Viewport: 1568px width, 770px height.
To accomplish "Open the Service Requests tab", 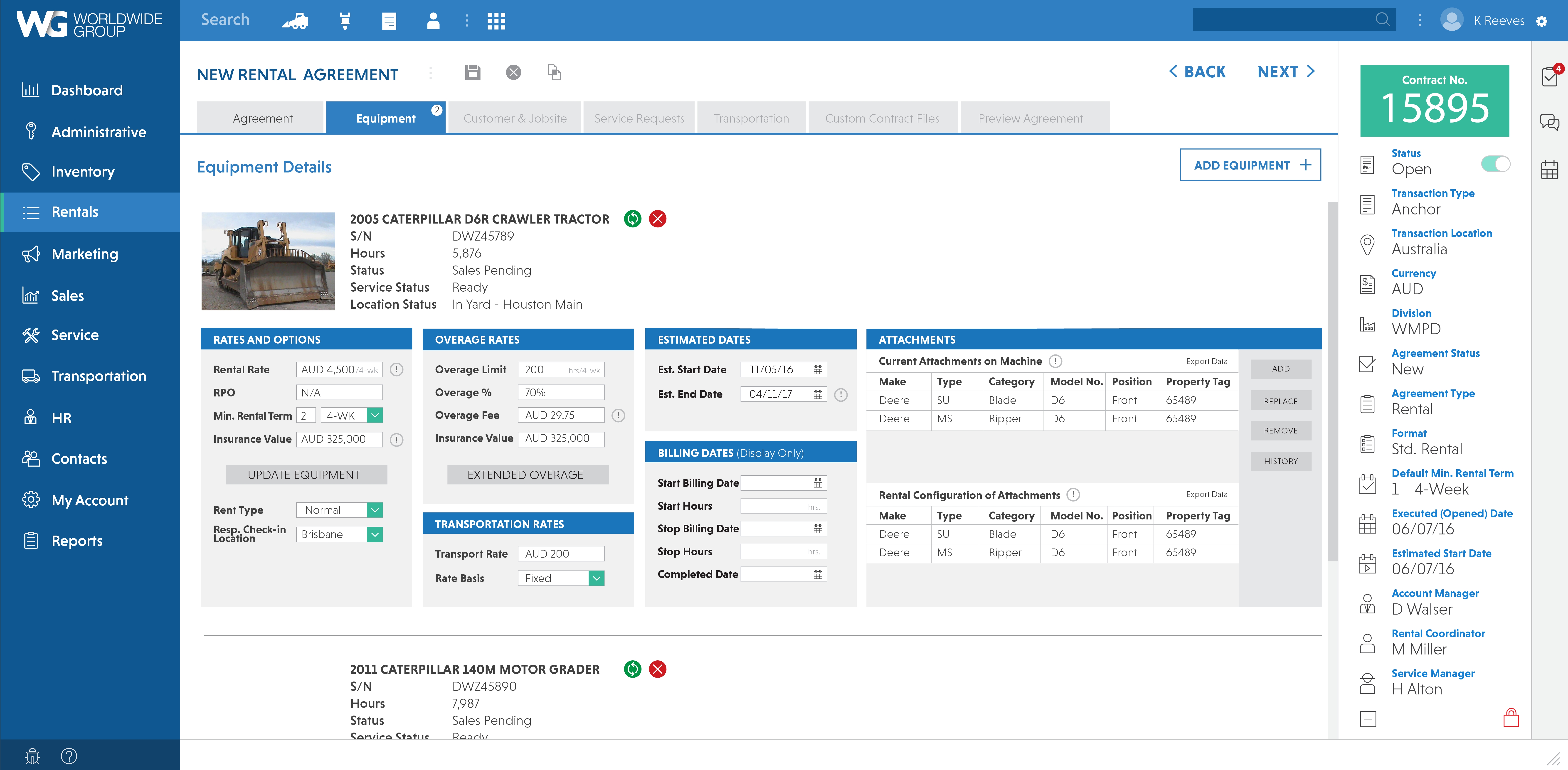I will click(639, 118).
